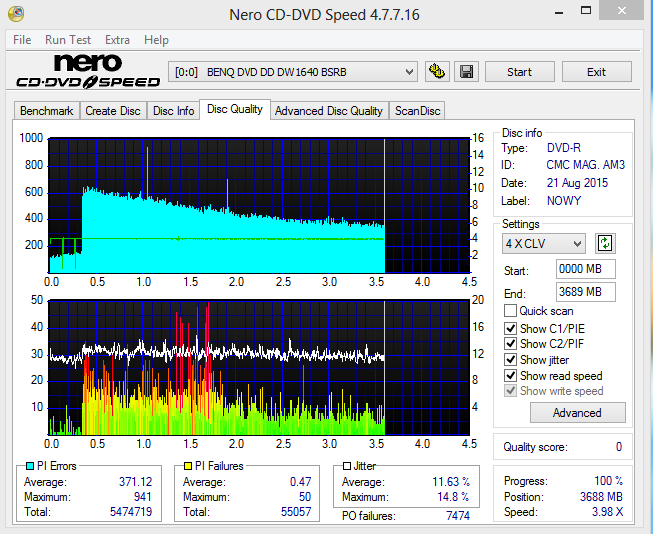Uncheck Show C1/PIE

510,328
